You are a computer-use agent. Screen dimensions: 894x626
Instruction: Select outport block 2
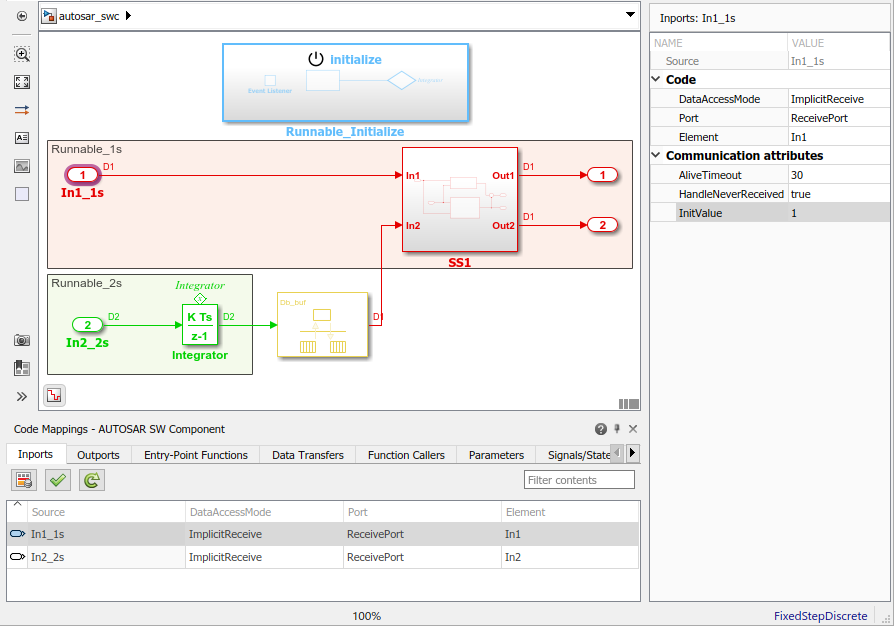[x=603, y=225]
